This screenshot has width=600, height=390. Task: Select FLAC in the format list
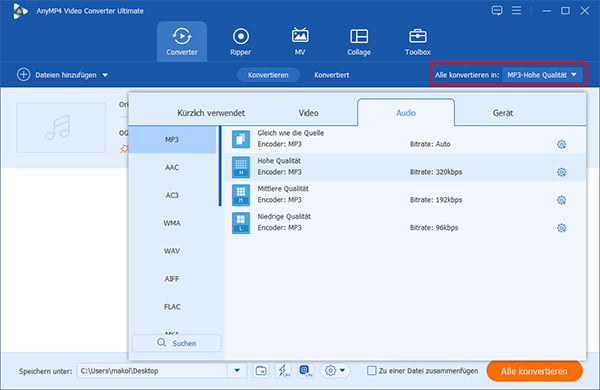tap(173, 307)
